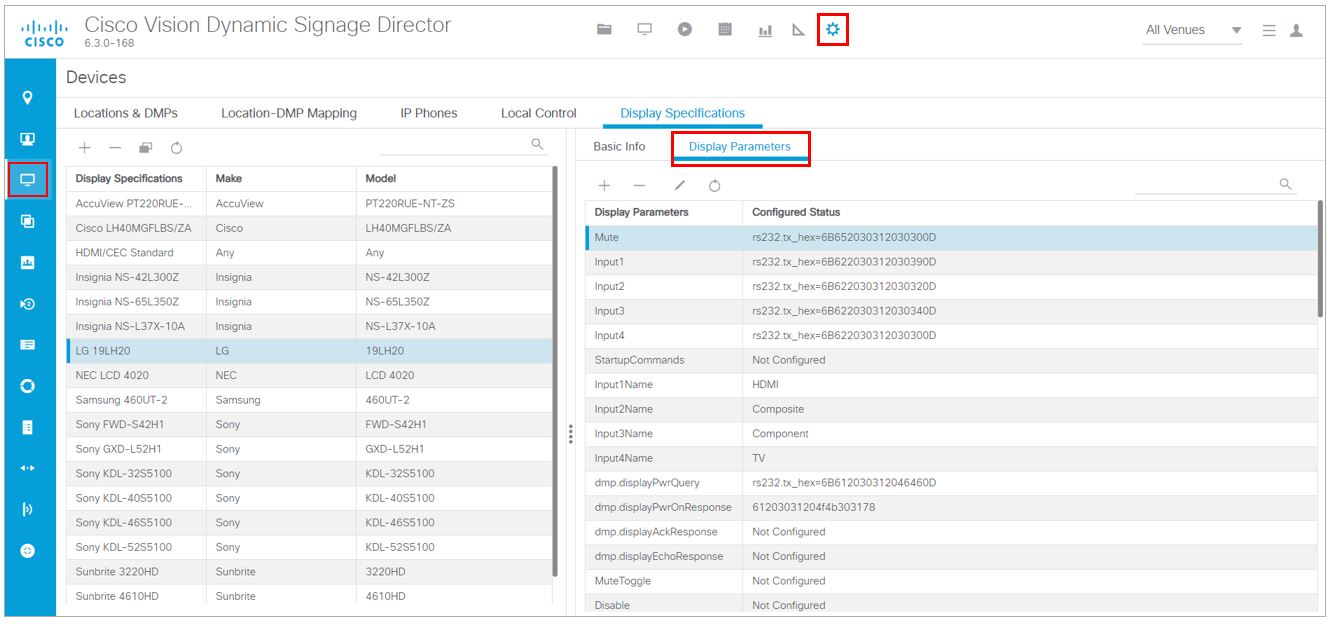Open the calendar grid icon in top navigation
1332x625 pixels.
click(725, 30)
